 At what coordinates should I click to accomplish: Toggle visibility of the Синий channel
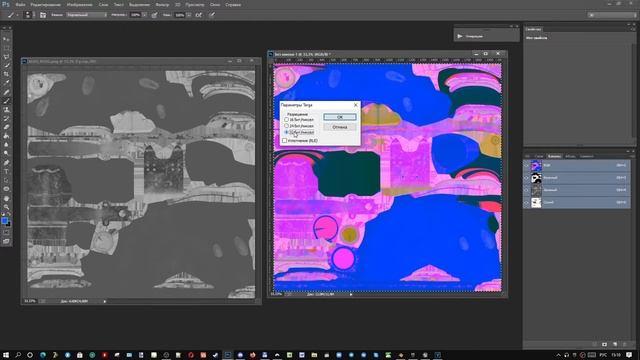[527, 202]
